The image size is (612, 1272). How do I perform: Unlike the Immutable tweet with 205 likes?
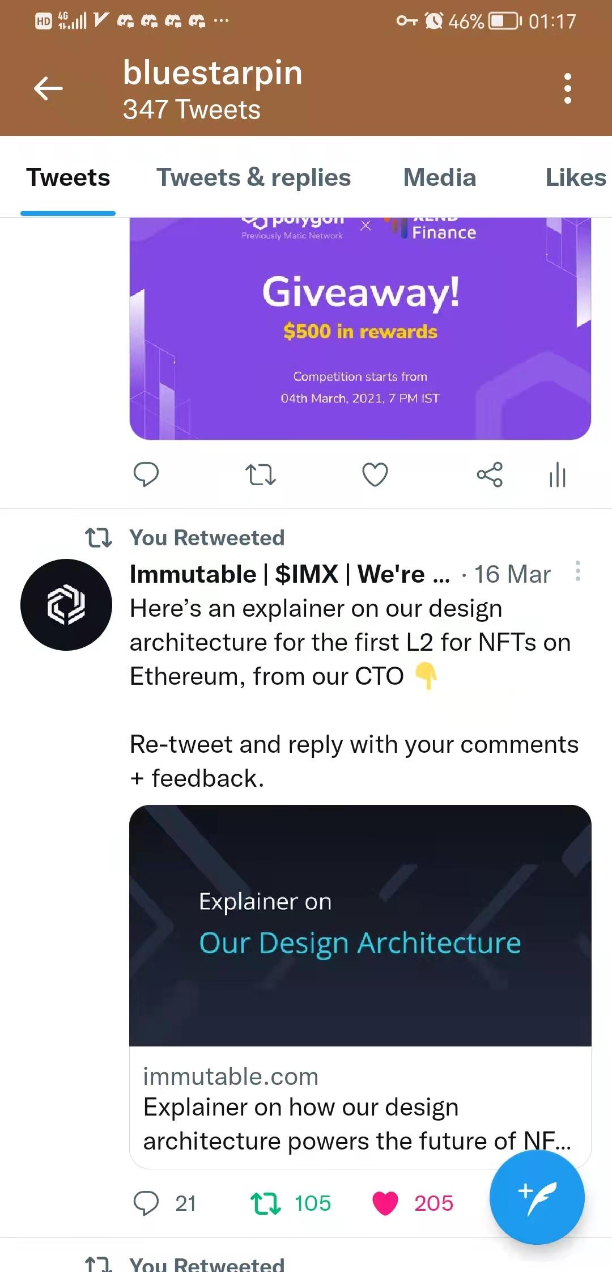[x=386, y=1203]
